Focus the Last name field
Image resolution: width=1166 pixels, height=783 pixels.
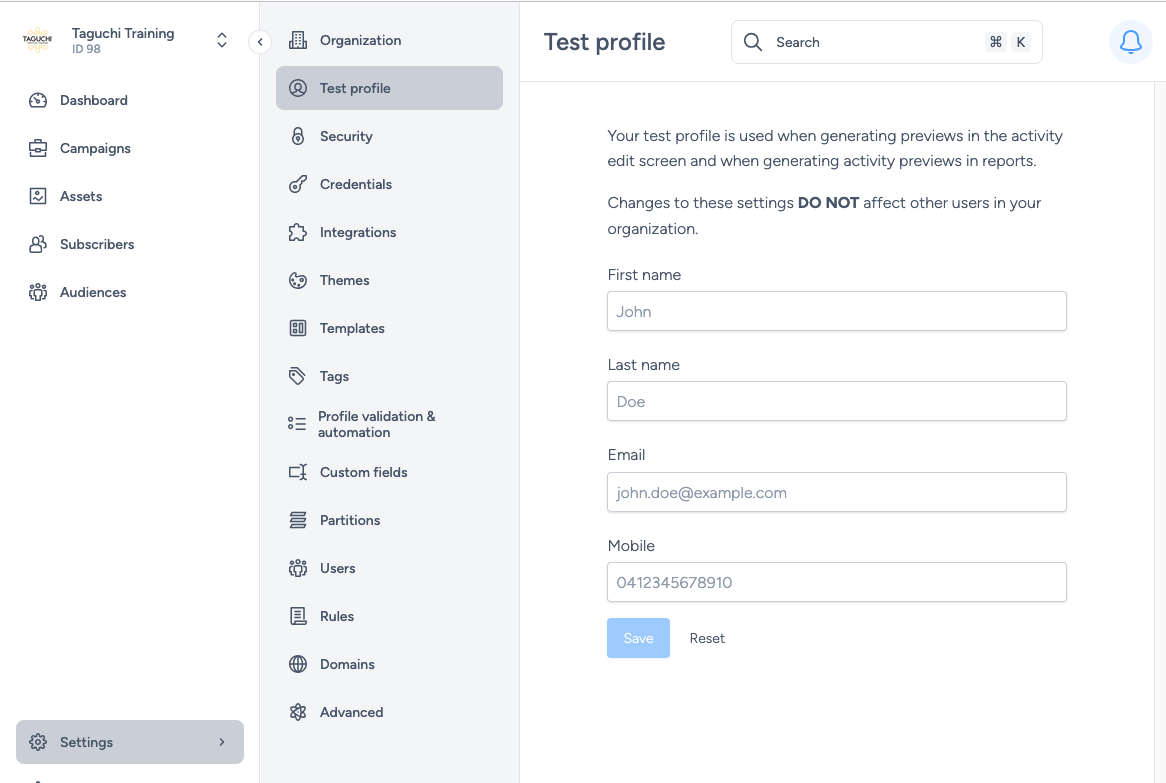837,401
